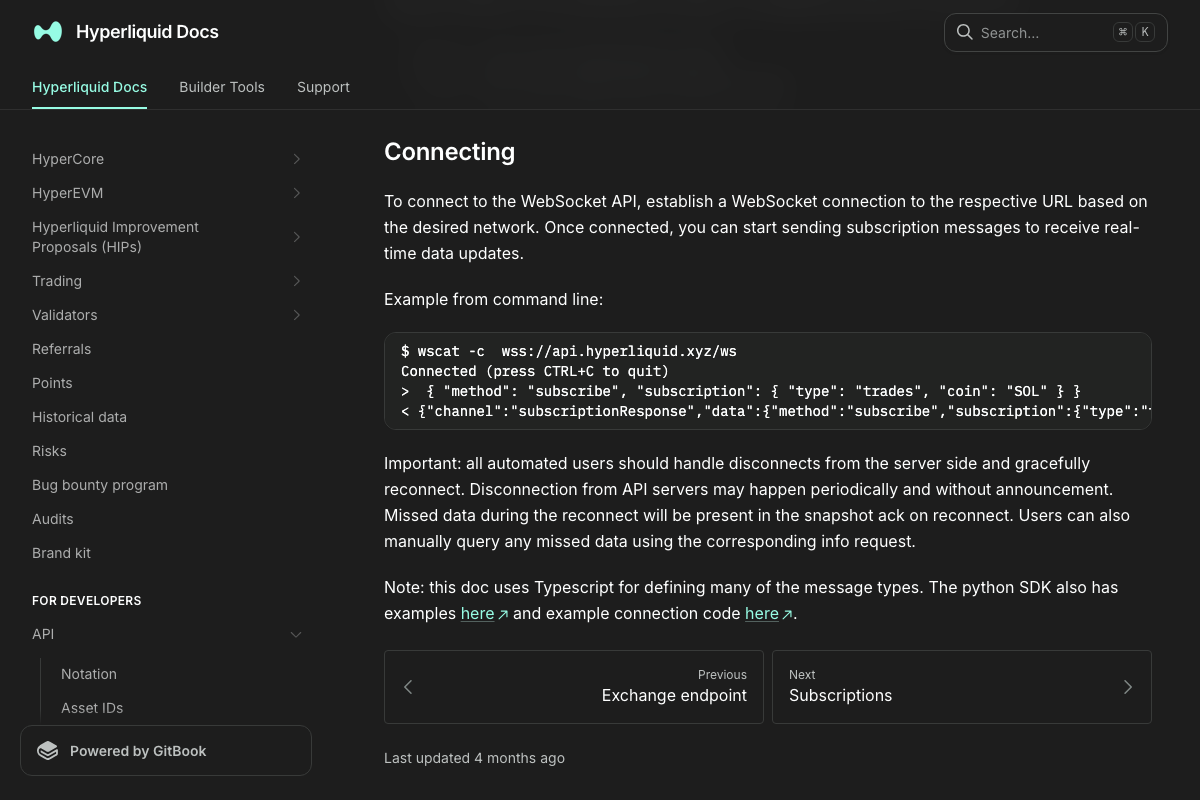Expand the HyperCore section chevron
1200x800 pixels.
(297, 159)
